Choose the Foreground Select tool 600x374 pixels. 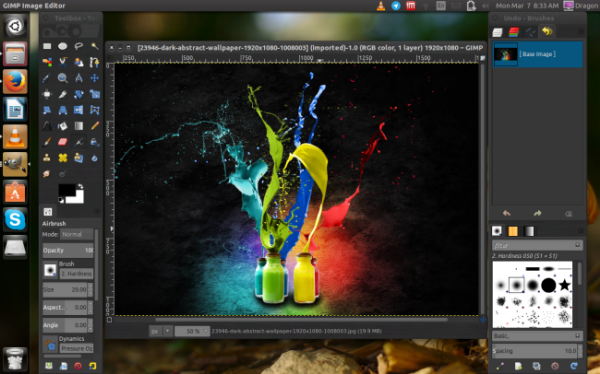click(x=79, y=62)
